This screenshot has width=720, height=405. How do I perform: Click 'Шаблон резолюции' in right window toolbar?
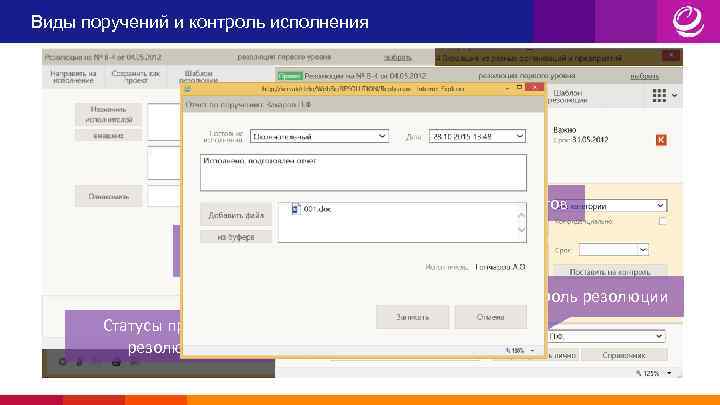(568, 96)
